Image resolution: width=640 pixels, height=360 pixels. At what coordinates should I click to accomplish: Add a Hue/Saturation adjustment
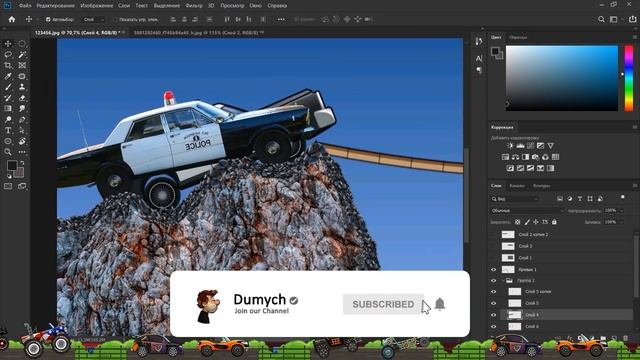click(x=505, y=157)
